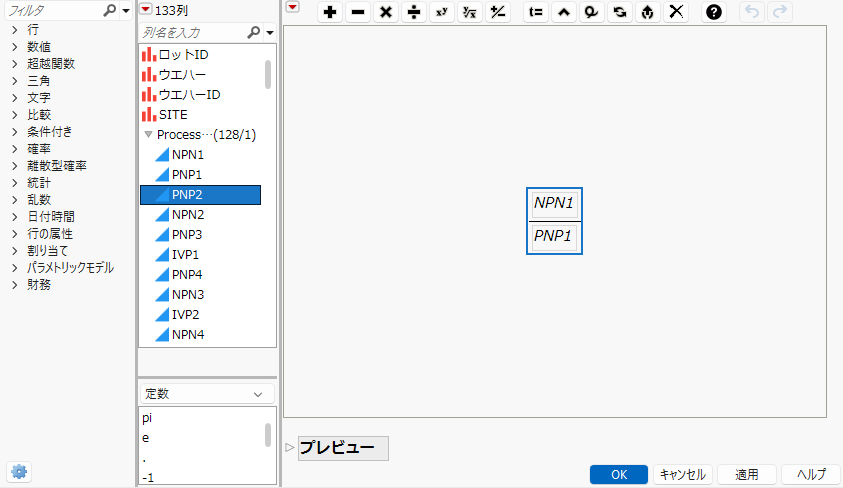Screen dimensions: 843x488
Task: Expand the 統計 function category
Action: (15, 183)
